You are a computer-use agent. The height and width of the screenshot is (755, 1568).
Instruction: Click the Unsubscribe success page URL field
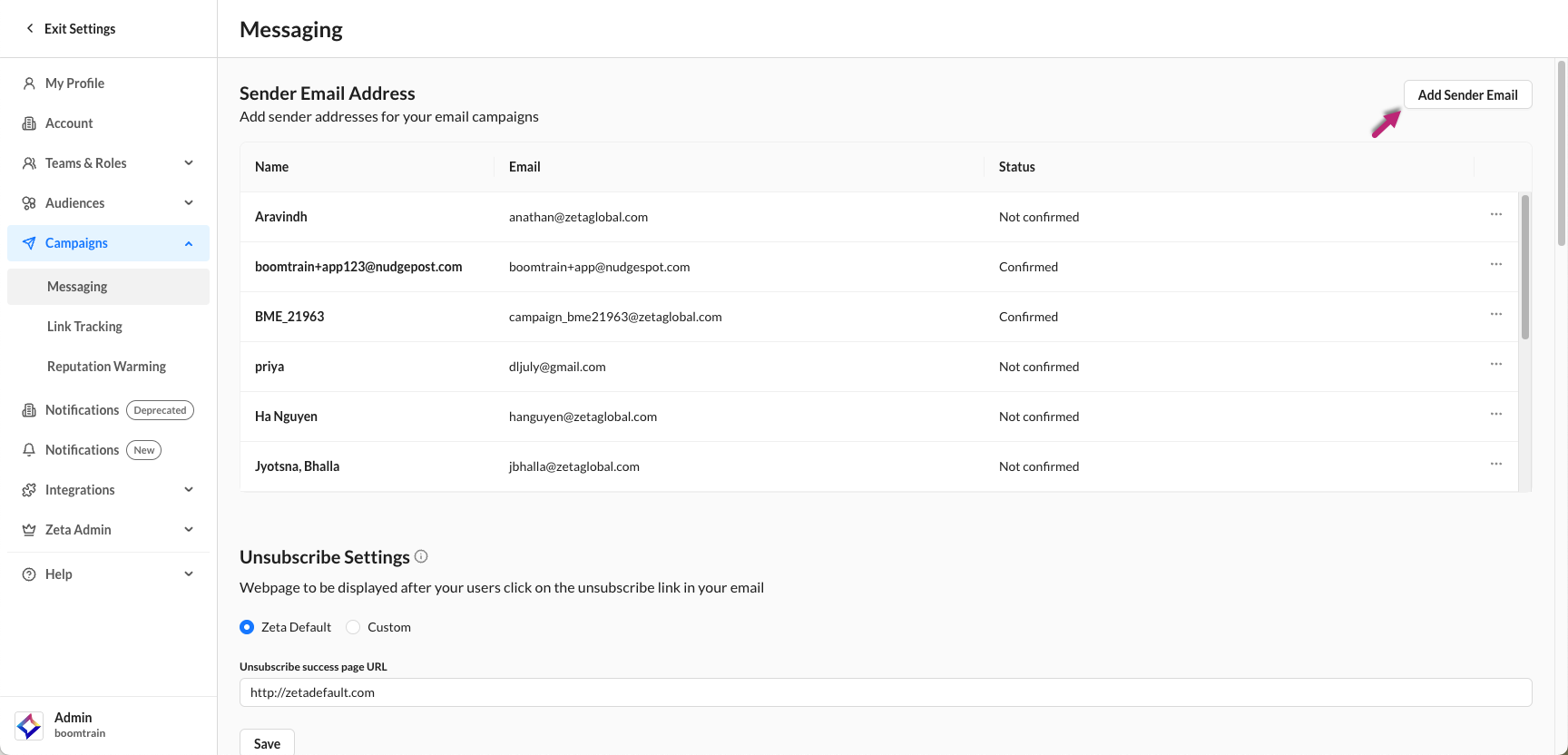tap(885, 692)
